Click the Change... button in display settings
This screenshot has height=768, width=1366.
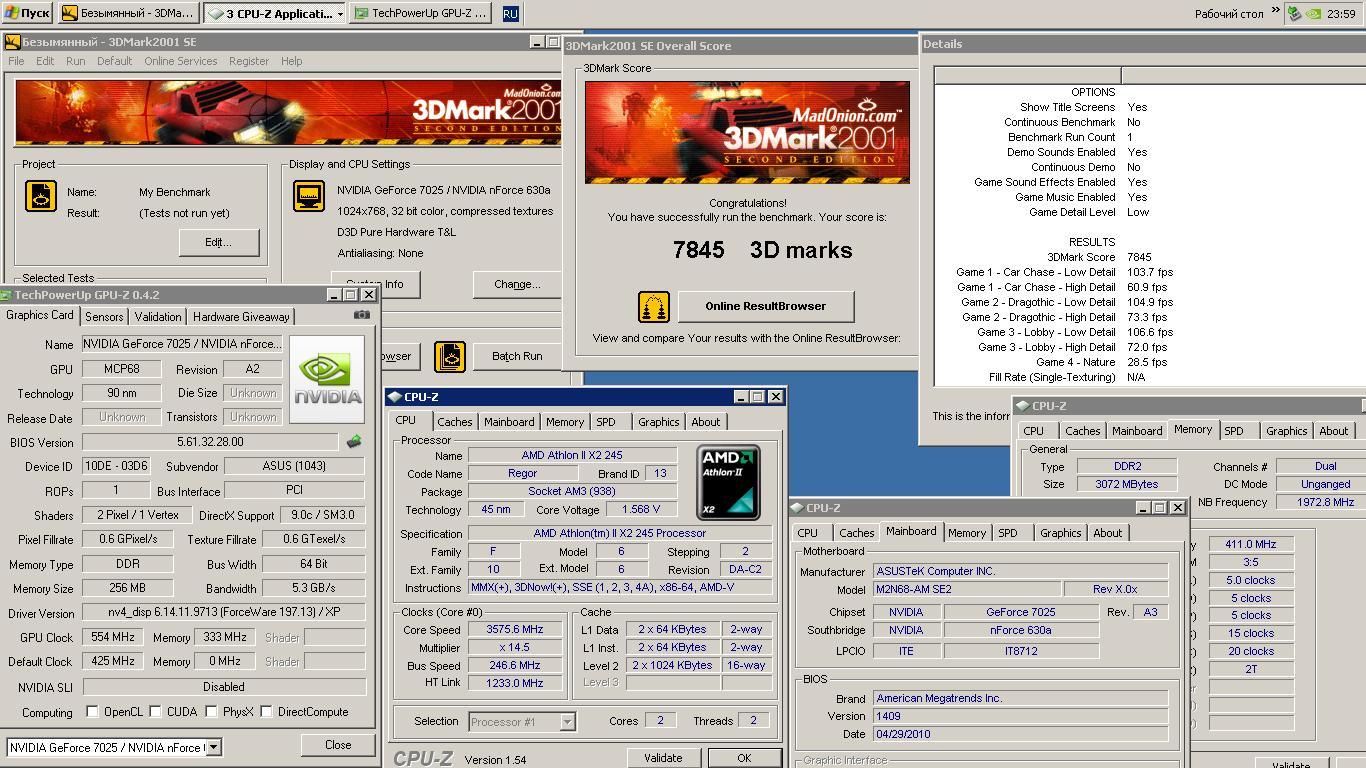point(517,284)
